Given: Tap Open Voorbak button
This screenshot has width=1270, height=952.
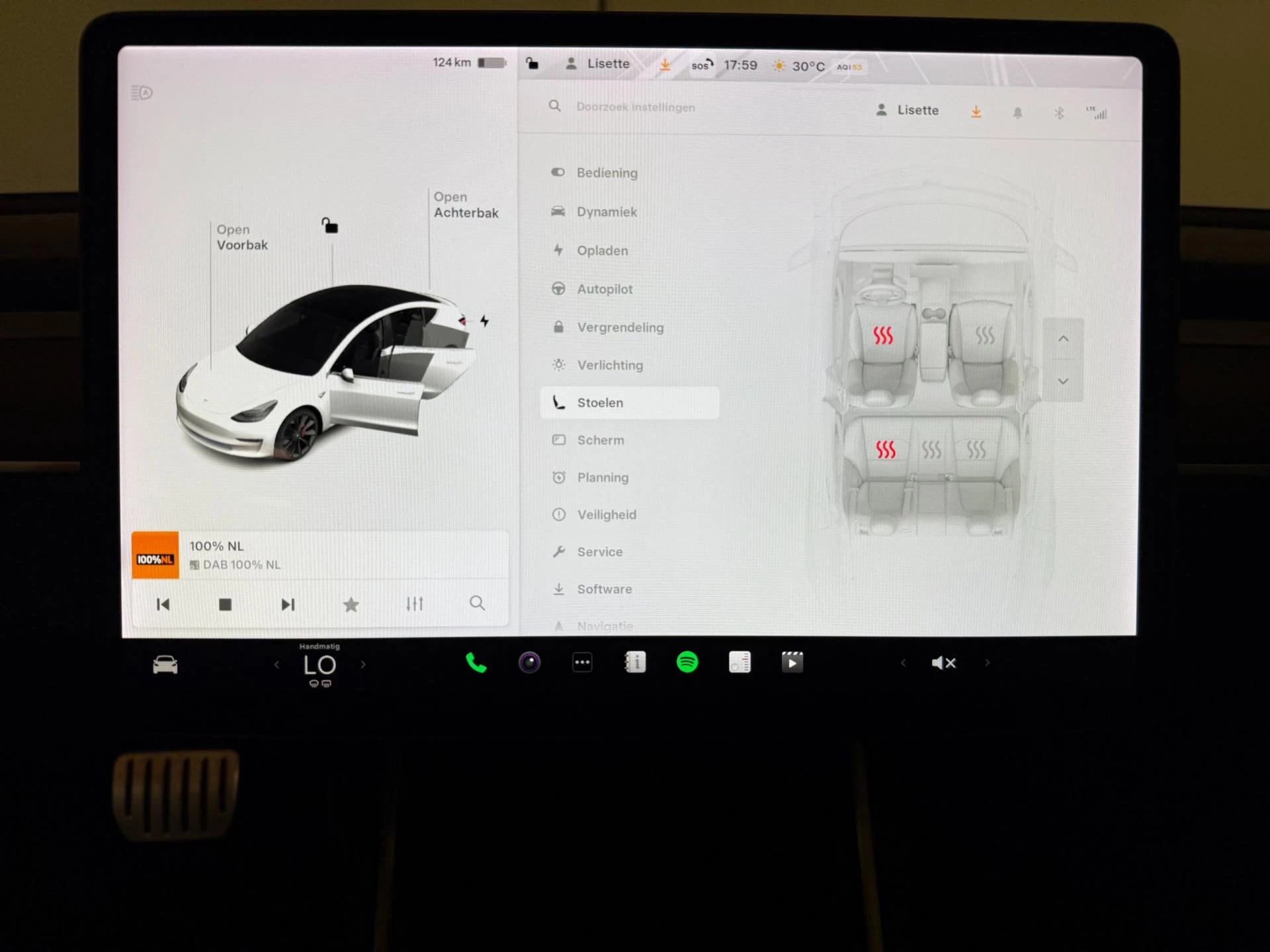Looking at the screenshot, I should (x=241, y=237).
